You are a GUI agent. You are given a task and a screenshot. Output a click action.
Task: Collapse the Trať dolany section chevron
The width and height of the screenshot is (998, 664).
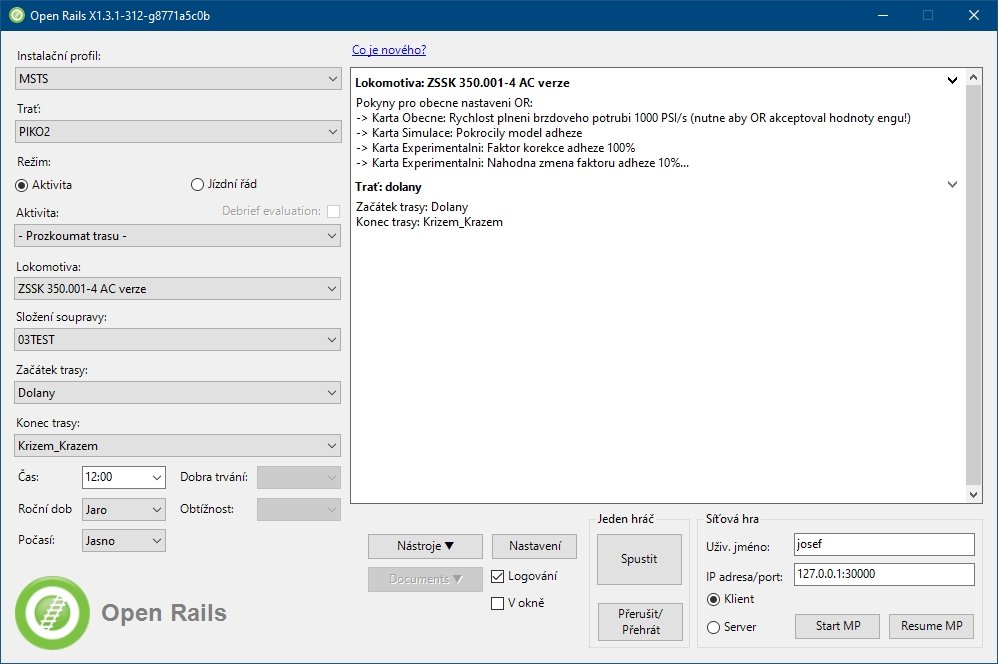tap(952, 184)
